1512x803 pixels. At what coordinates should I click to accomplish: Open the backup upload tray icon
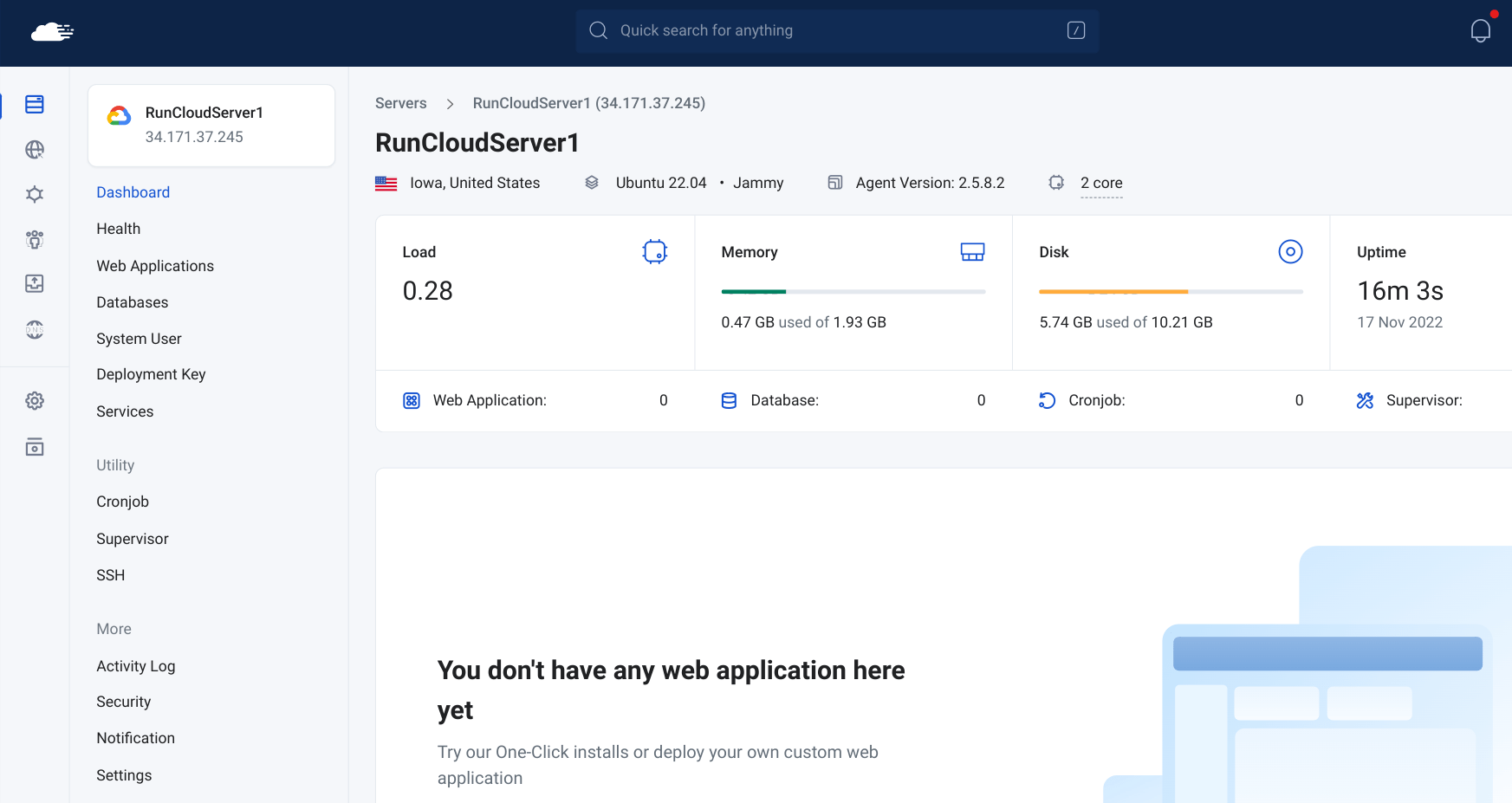35,283
